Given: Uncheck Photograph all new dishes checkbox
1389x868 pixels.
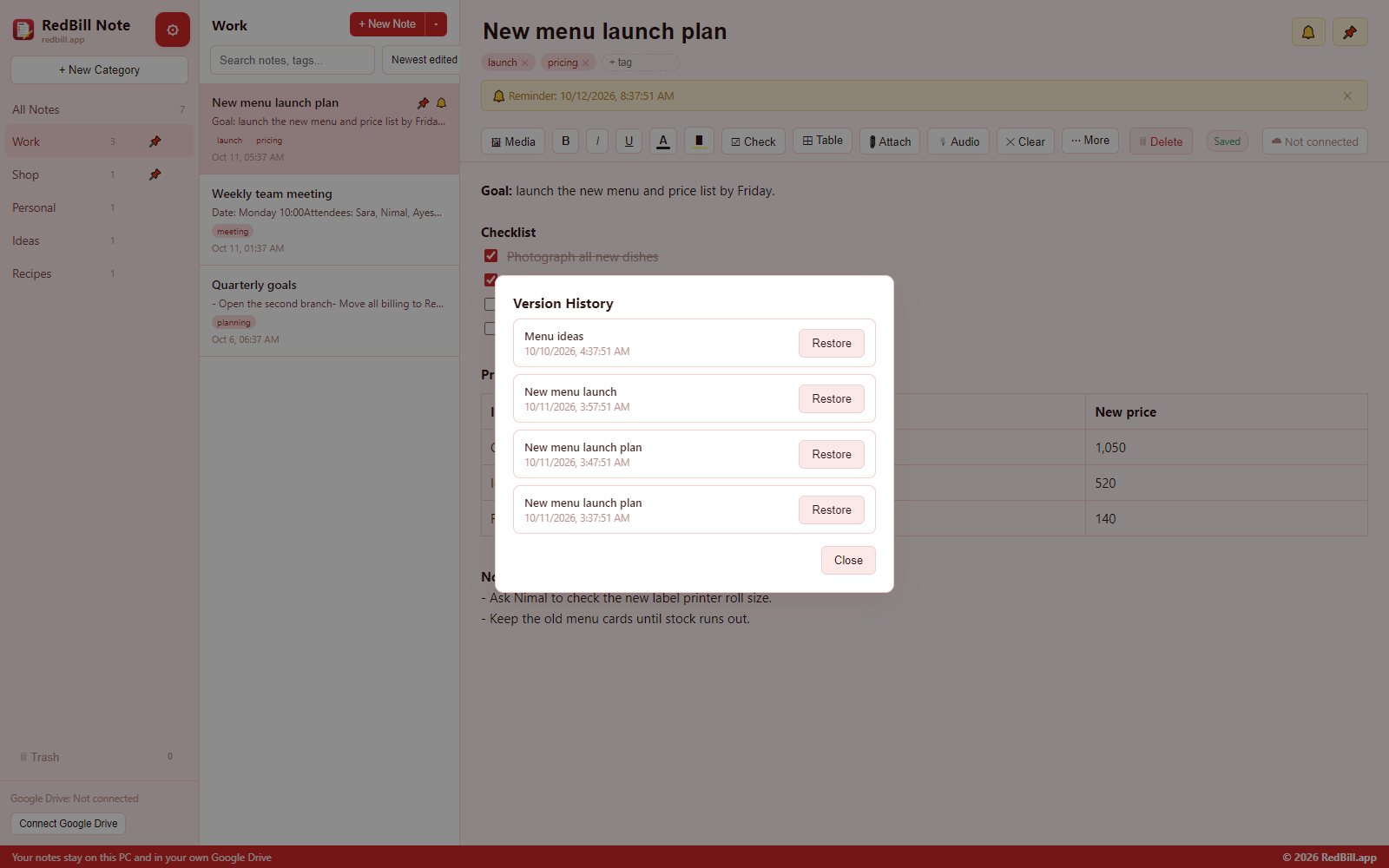Looking at the screenshot, I should point(490,256).
